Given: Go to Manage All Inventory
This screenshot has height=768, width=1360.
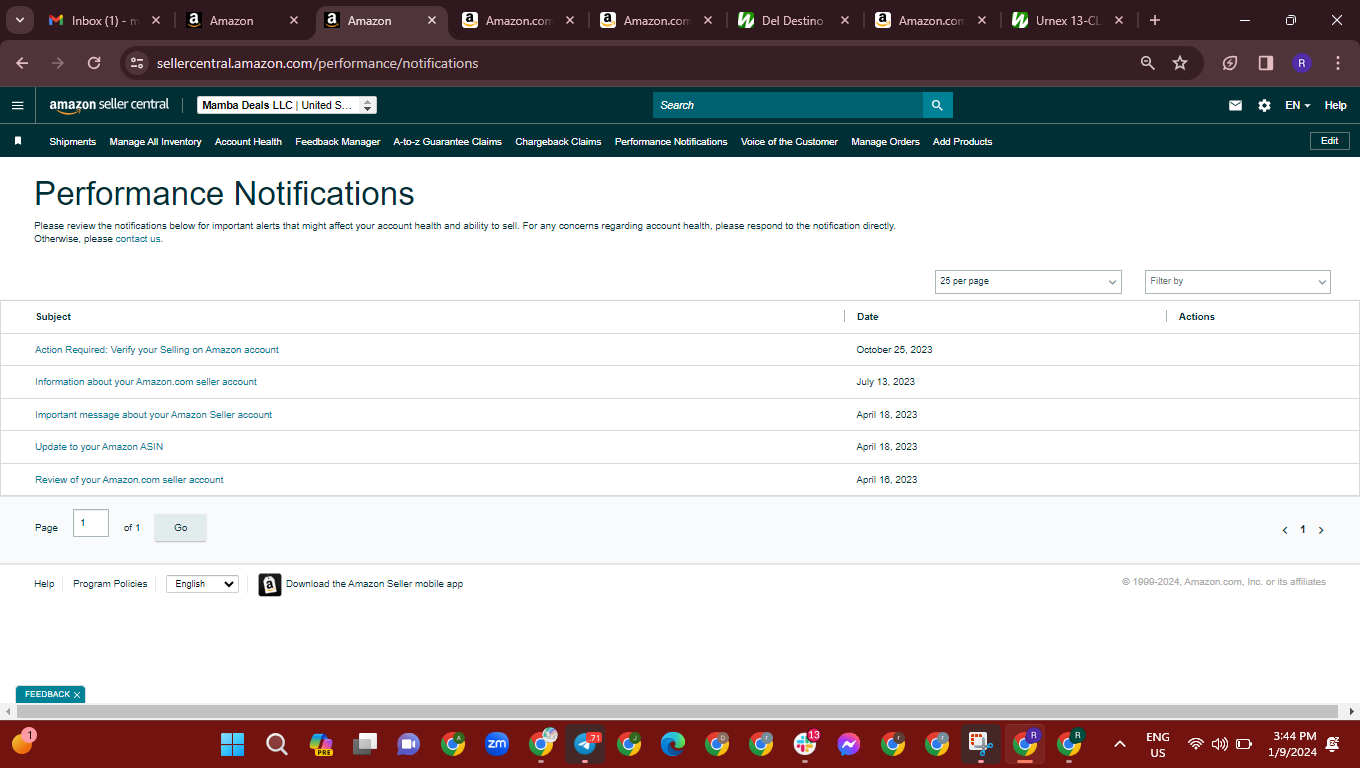Looking at the screenshot, I should click(155, 142).
